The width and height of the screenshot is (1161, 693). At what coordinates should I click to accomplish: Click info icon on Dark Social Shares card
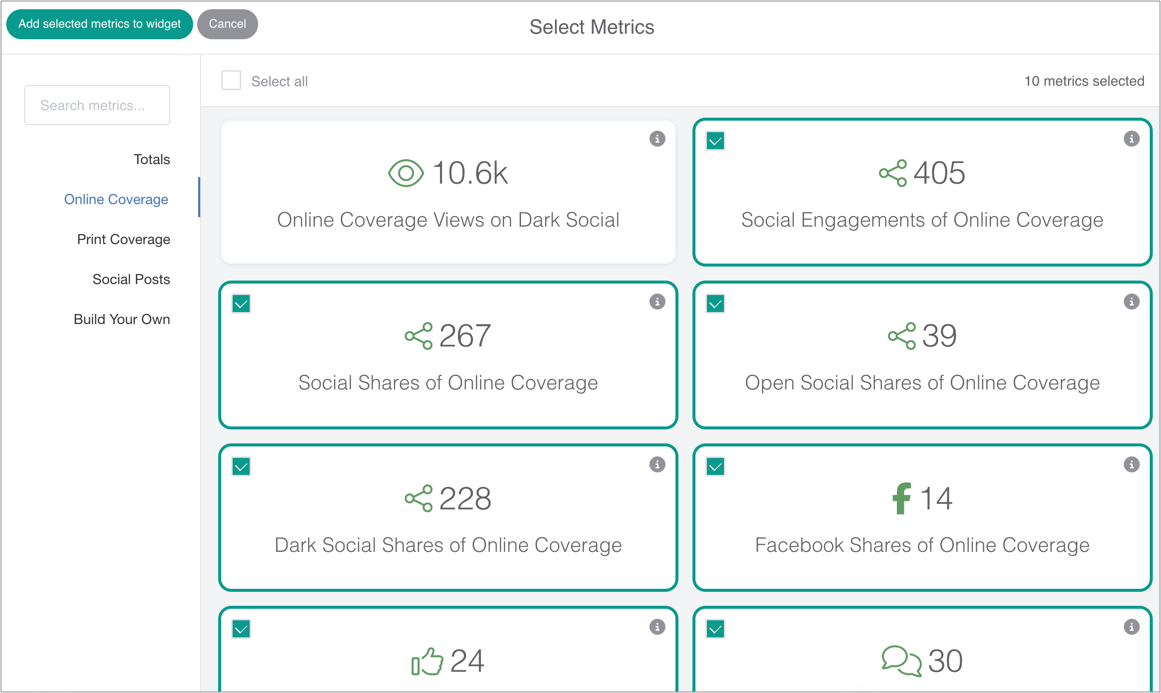point(657,465)
